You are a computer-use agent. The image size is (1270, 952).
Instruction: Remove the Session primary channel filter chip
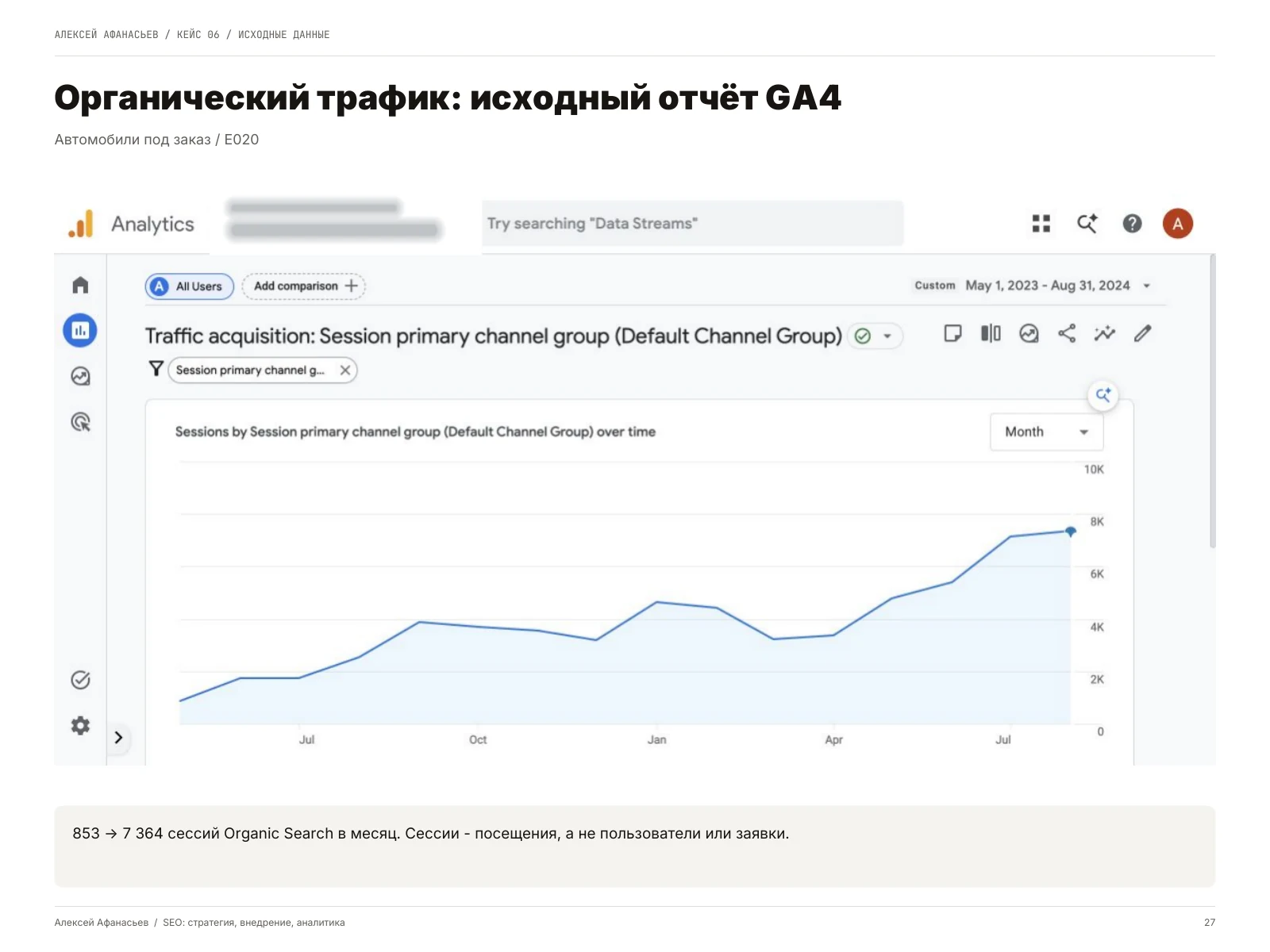tap(345, 370)
